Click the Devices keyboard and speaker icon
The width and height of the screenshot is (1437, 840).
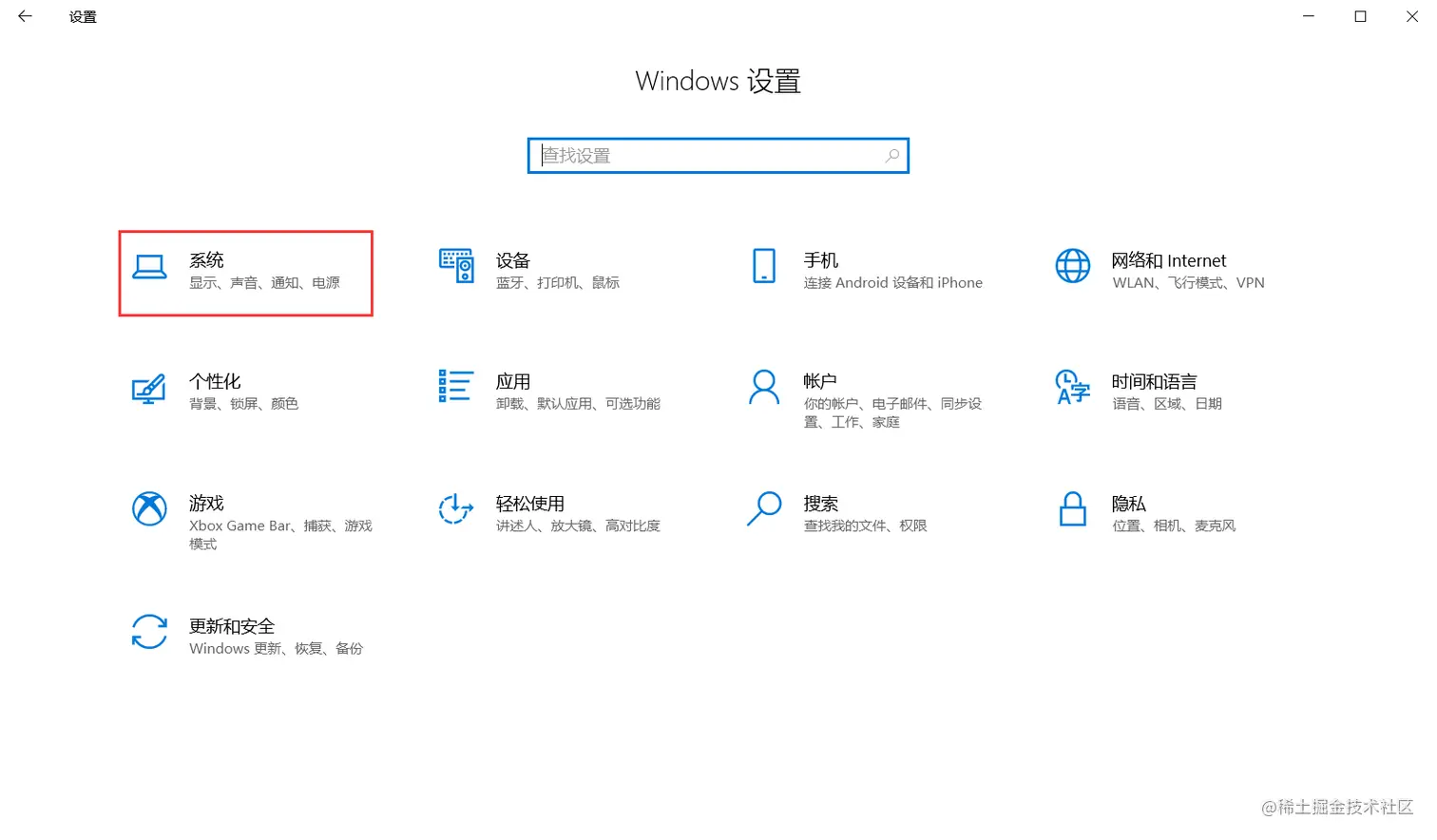coord(456,266)
